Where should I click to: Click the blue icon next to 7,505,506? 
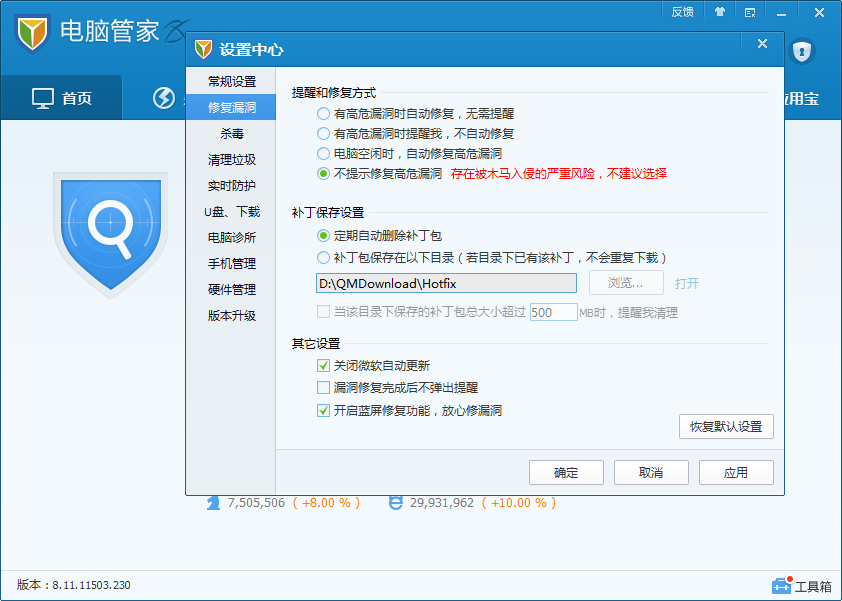(x=214, y=503)
